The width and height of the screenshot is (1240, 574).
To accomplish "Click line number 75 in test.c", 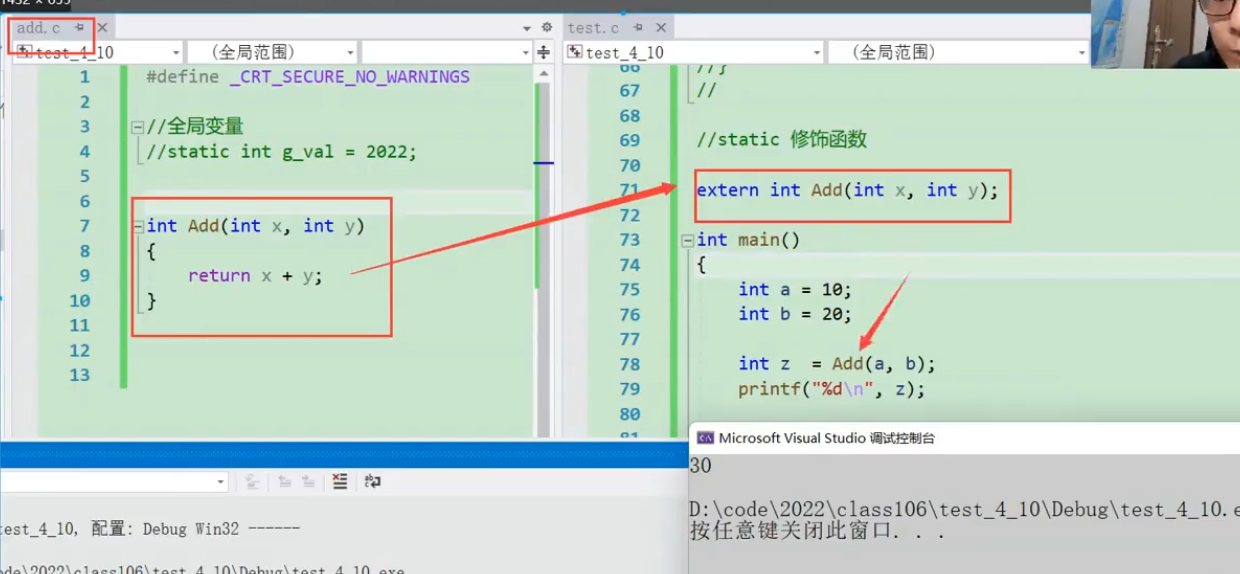I will pos(629,290).
